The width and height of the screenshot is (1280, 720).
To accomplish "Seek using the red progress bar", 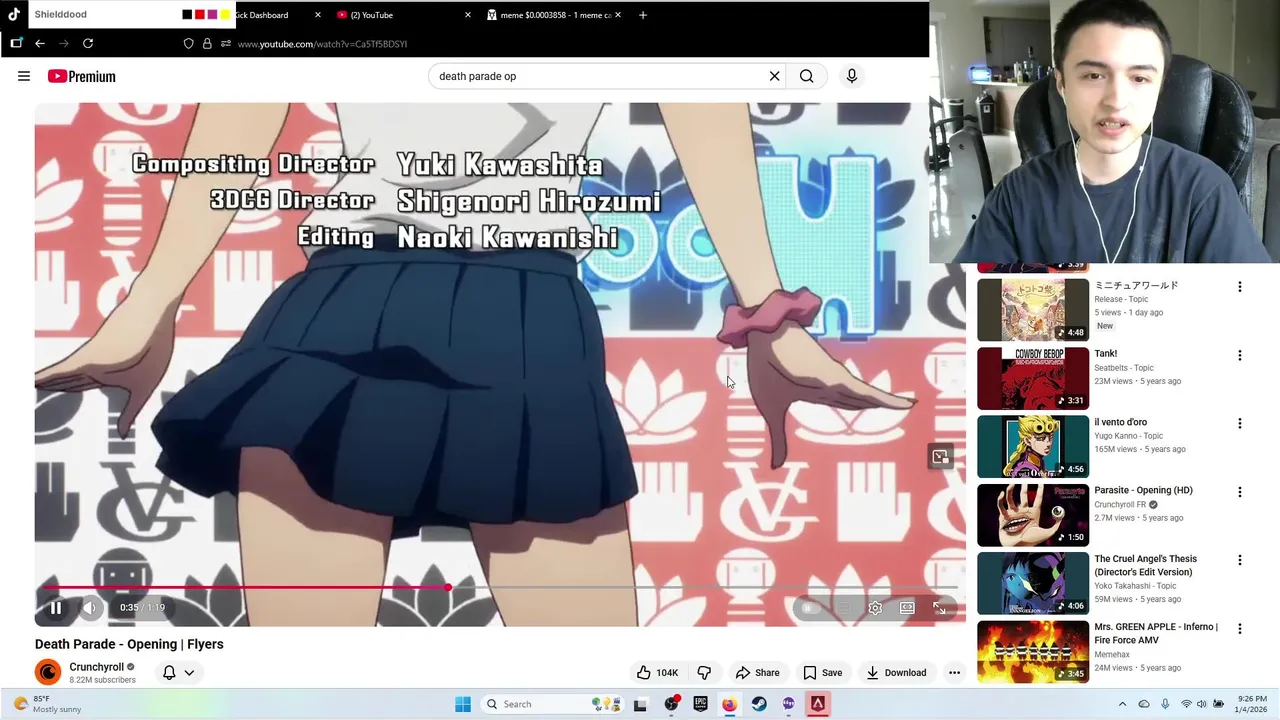I will point(500,588).
